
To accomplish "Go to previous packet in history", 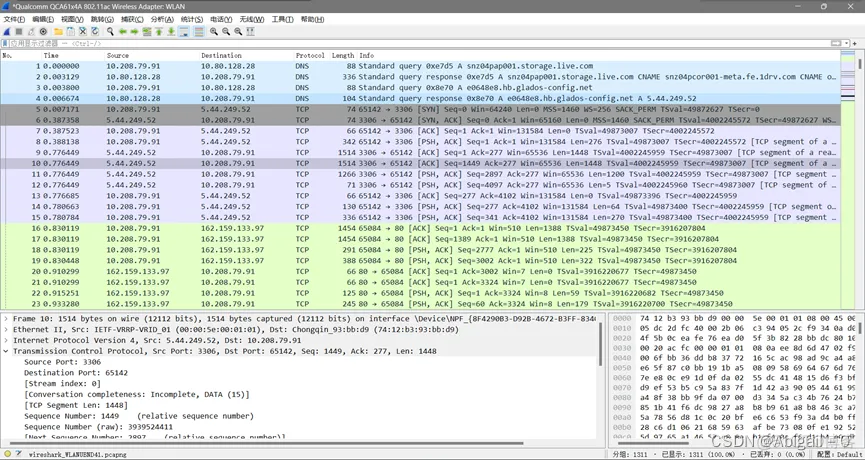I will point(122,31).
